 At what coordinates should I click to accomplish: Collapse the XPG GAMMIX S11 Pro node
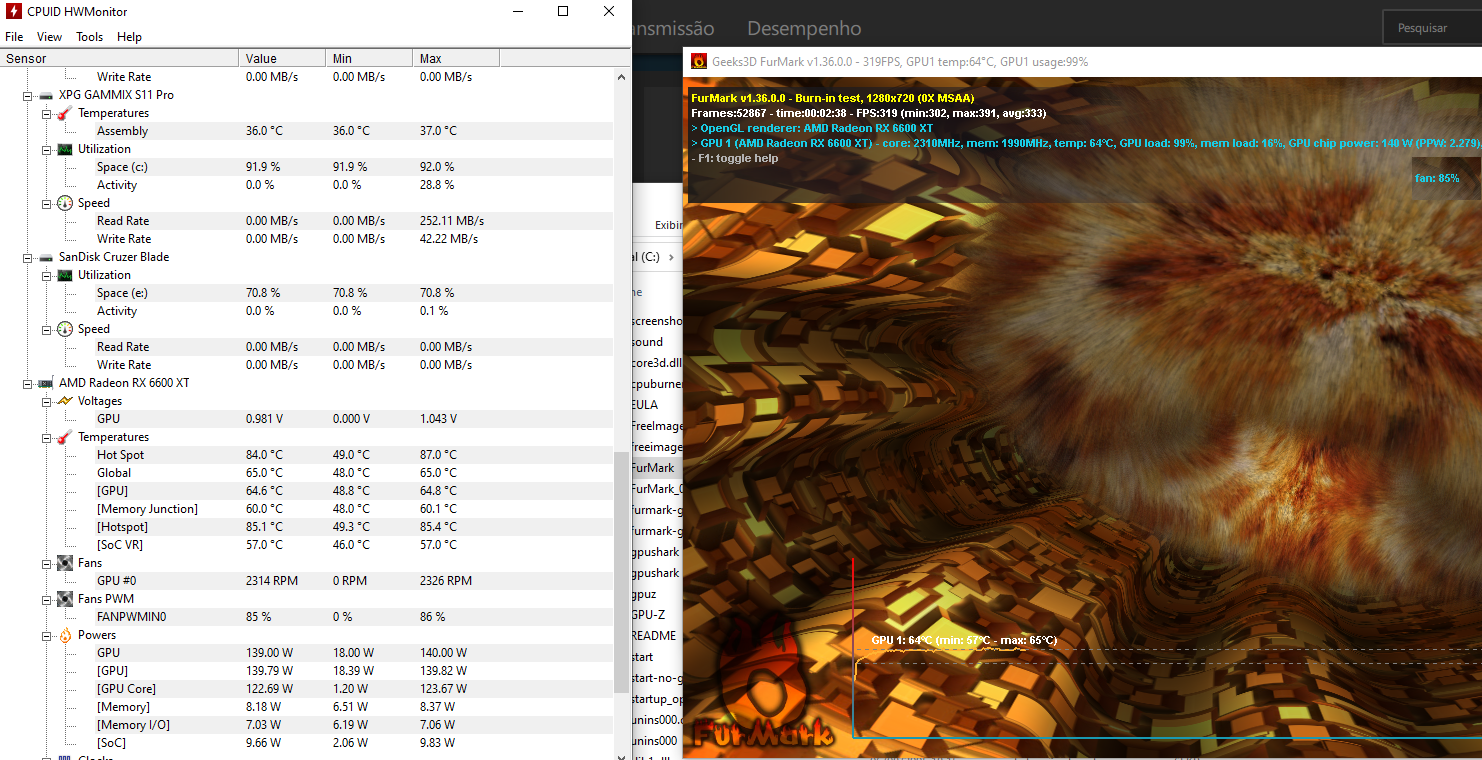[27, 95]
